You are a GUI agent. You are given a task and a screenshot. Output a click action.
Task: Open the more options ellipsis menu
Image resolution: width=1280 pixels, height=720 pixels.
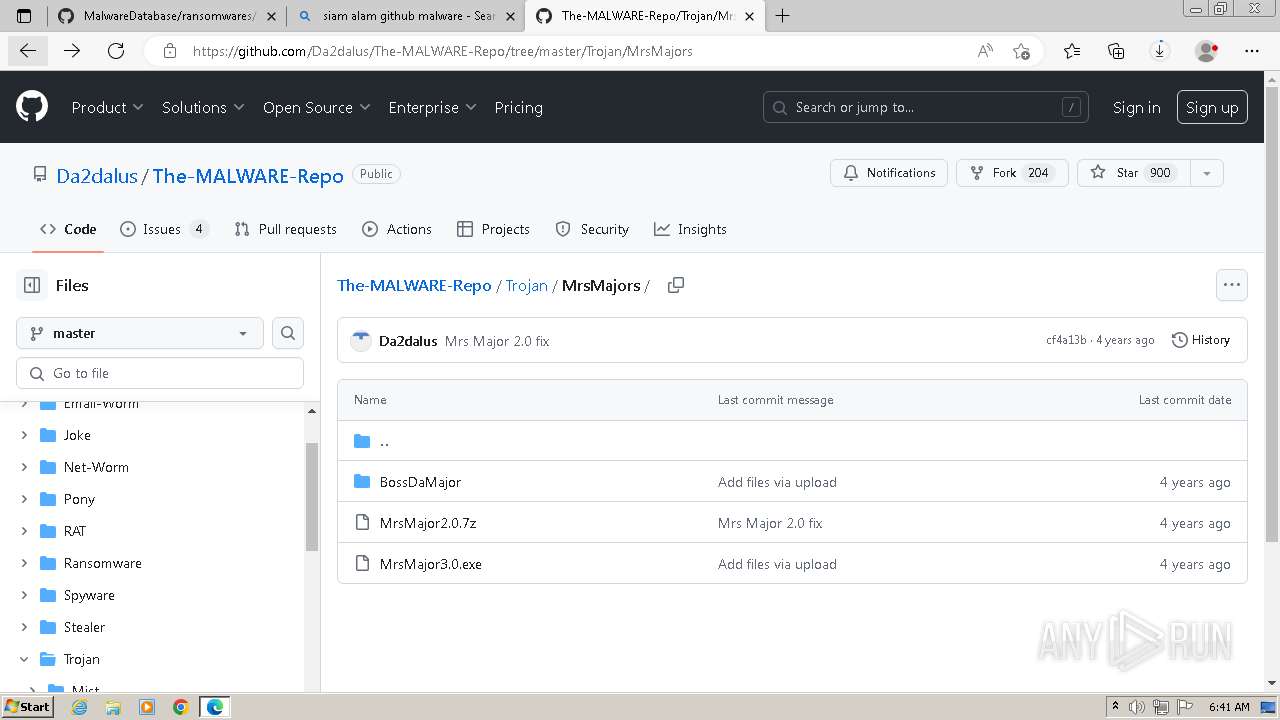pos(1232,285)
